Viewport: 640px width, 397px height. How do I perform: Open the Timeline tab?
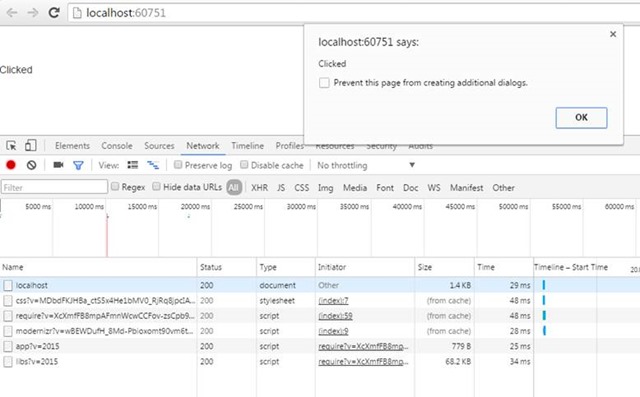pos(247,146)
